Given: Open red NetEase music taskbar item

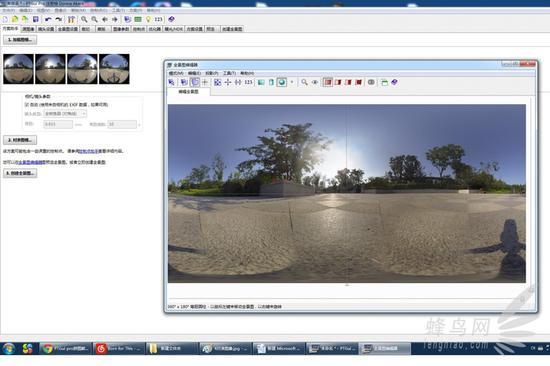Looking at the screenshot, I should (x=119, y=348).
